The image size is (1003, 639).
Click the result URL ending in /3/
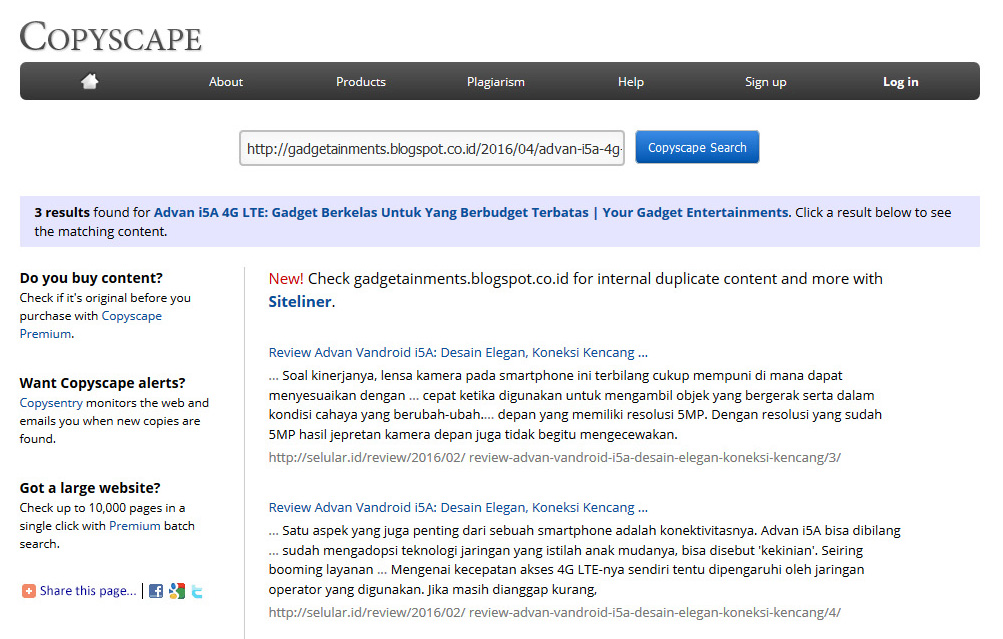[x=555, y=457]
